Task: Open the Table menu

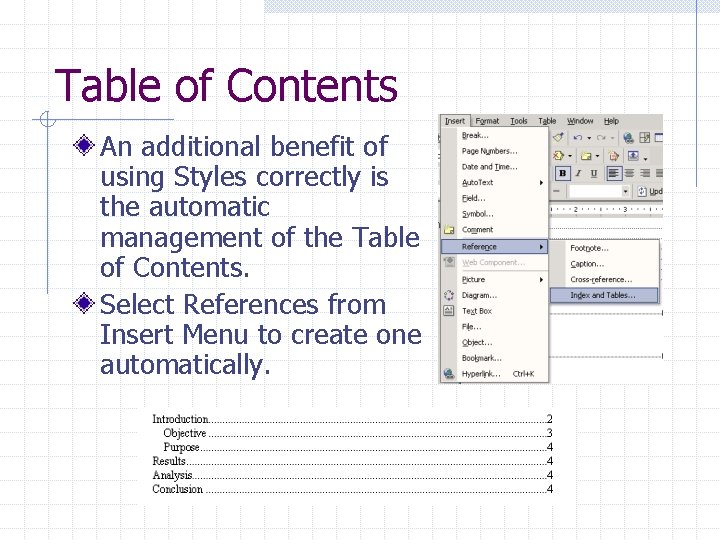Action: click(547, 121)
